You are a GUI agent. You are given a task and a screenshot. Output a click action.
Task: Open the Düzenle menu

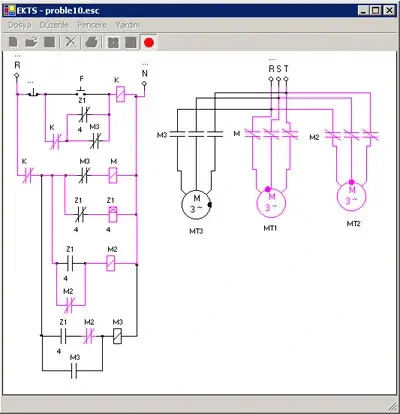54,25
